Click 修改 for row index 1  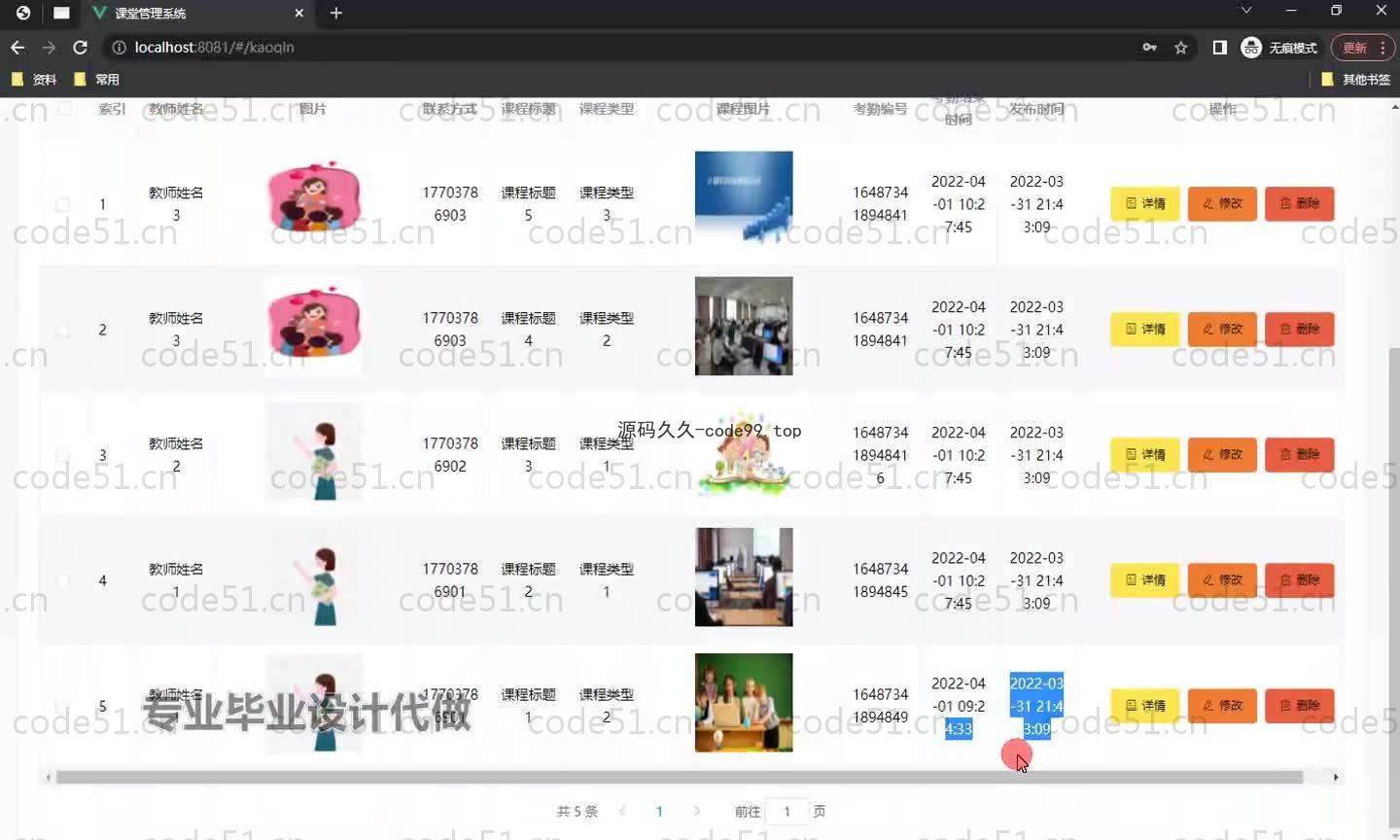1222,203
